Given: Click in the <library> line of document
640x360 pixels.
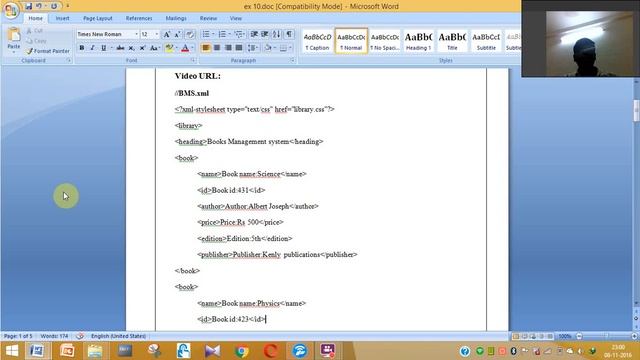Looking at the screenshot, I should click(189, 126).
